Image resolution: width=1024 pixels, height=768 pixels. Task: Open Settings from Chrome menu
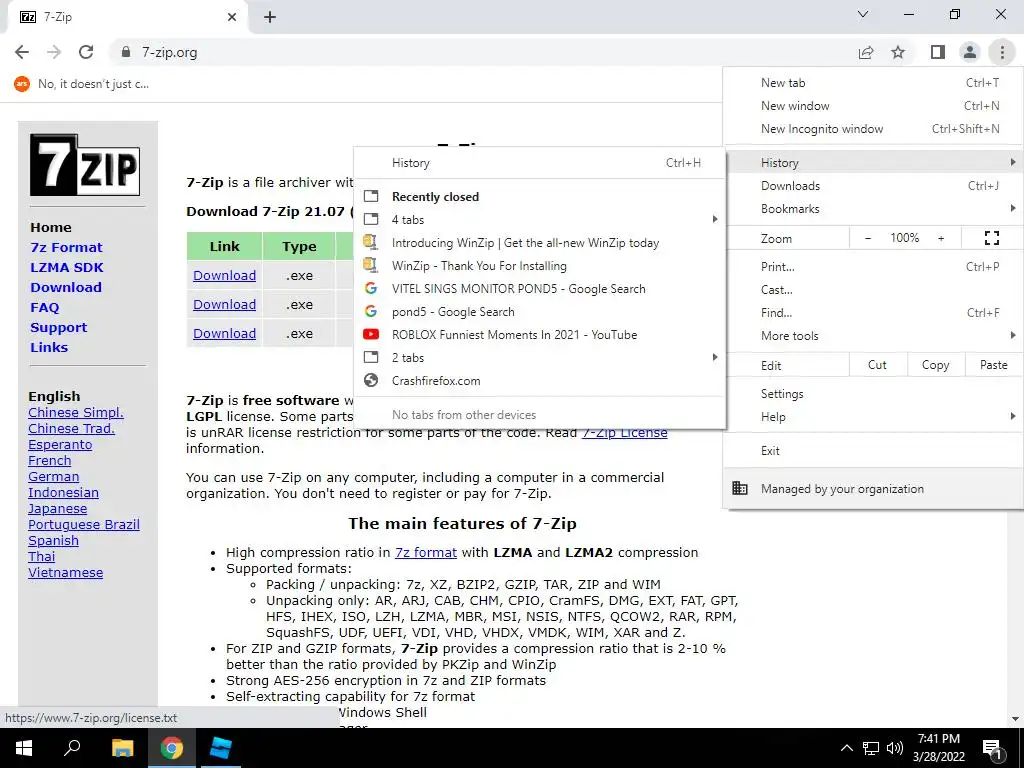873,394
